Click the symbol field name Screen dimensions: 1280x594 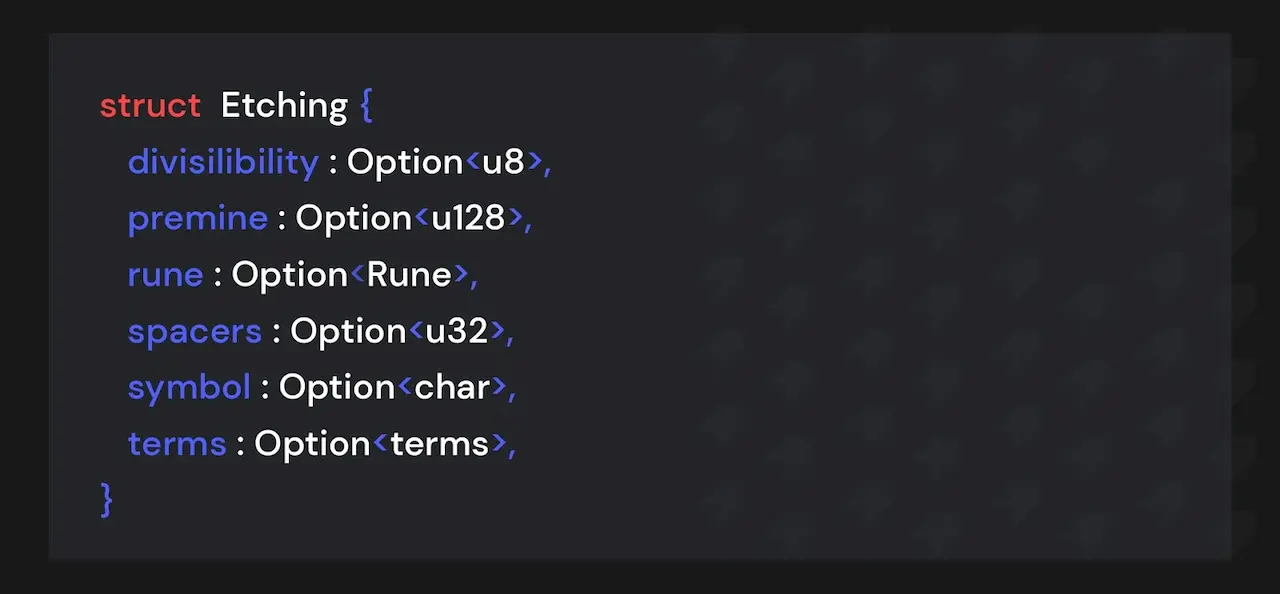click(189, 388)
